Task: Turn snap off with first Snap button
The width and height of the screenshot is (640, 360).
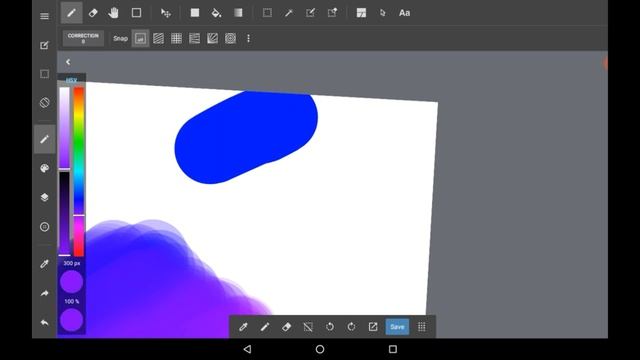Action: point(140,38)
